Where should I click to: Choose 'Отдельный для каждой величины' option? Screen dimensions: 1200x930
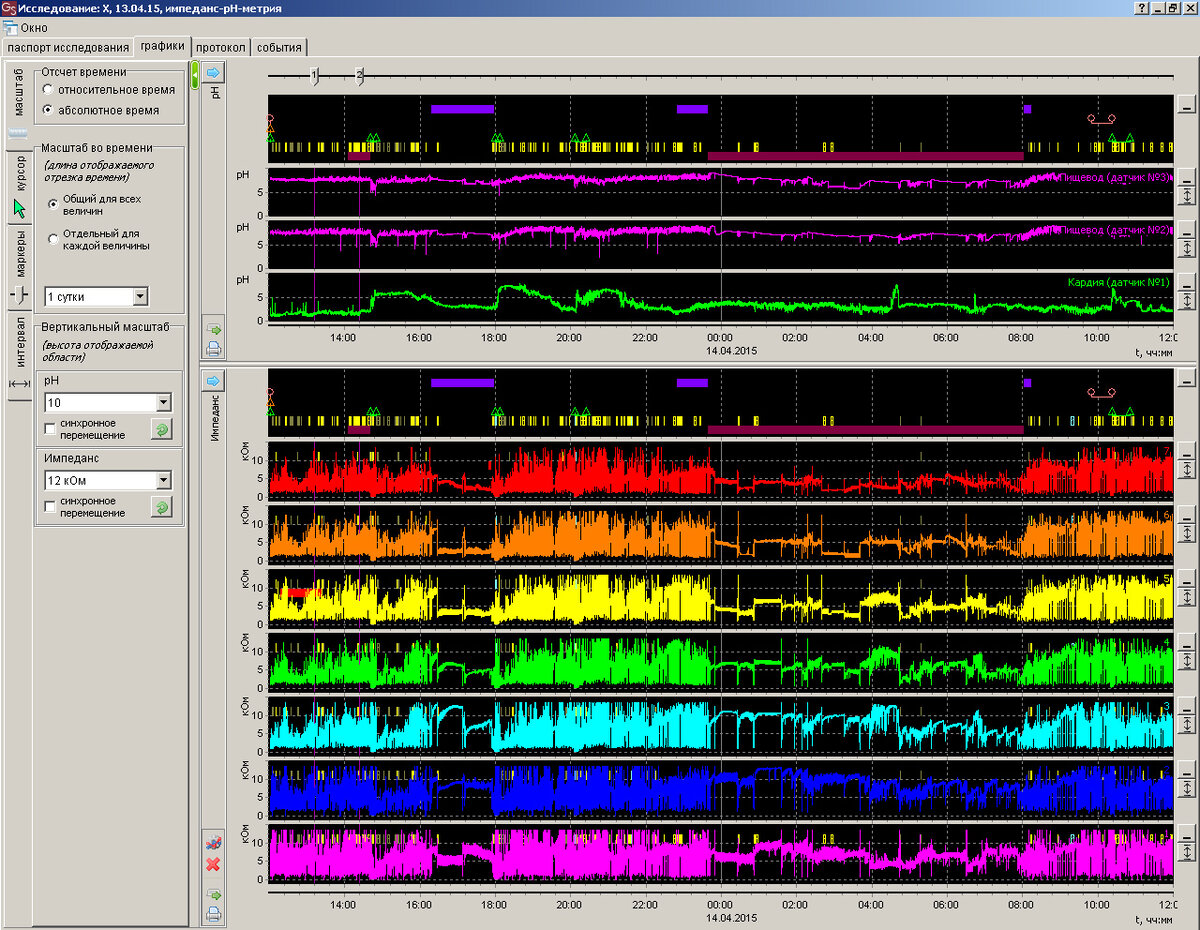click(54, 238)
